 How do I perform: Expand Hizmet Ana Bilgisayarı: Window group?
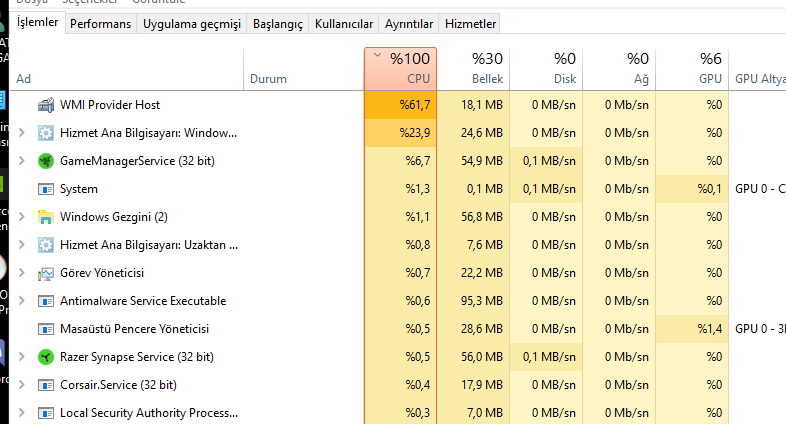pos(22,133)
